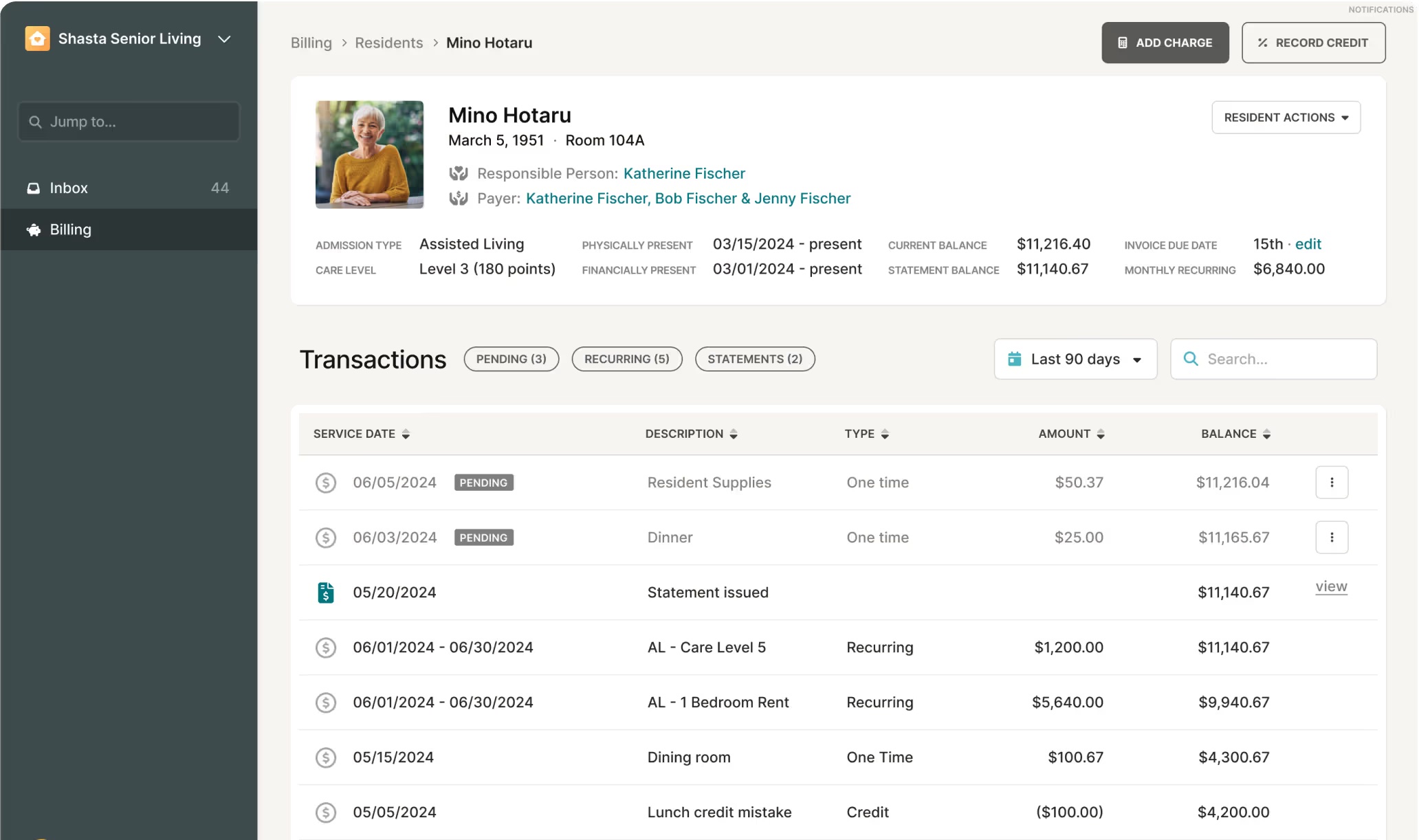Open Katherine Fischer responsible person link

[683, 173]
